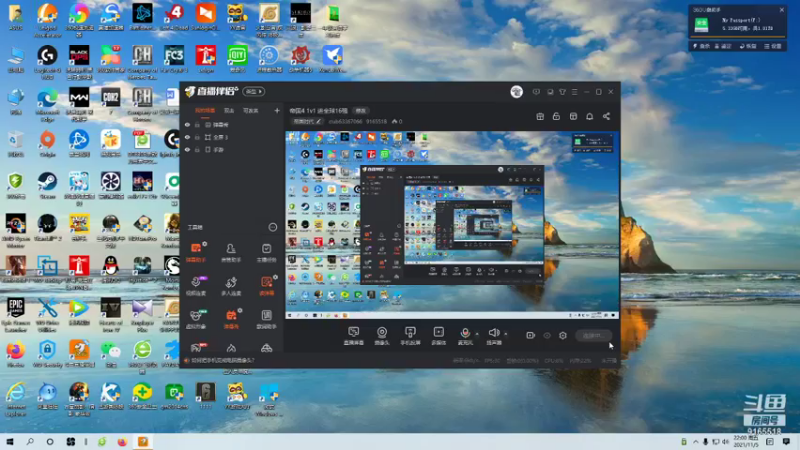Click the pencil icon next to category label
The image size is (800, 450).
click(x=318, y=121)
